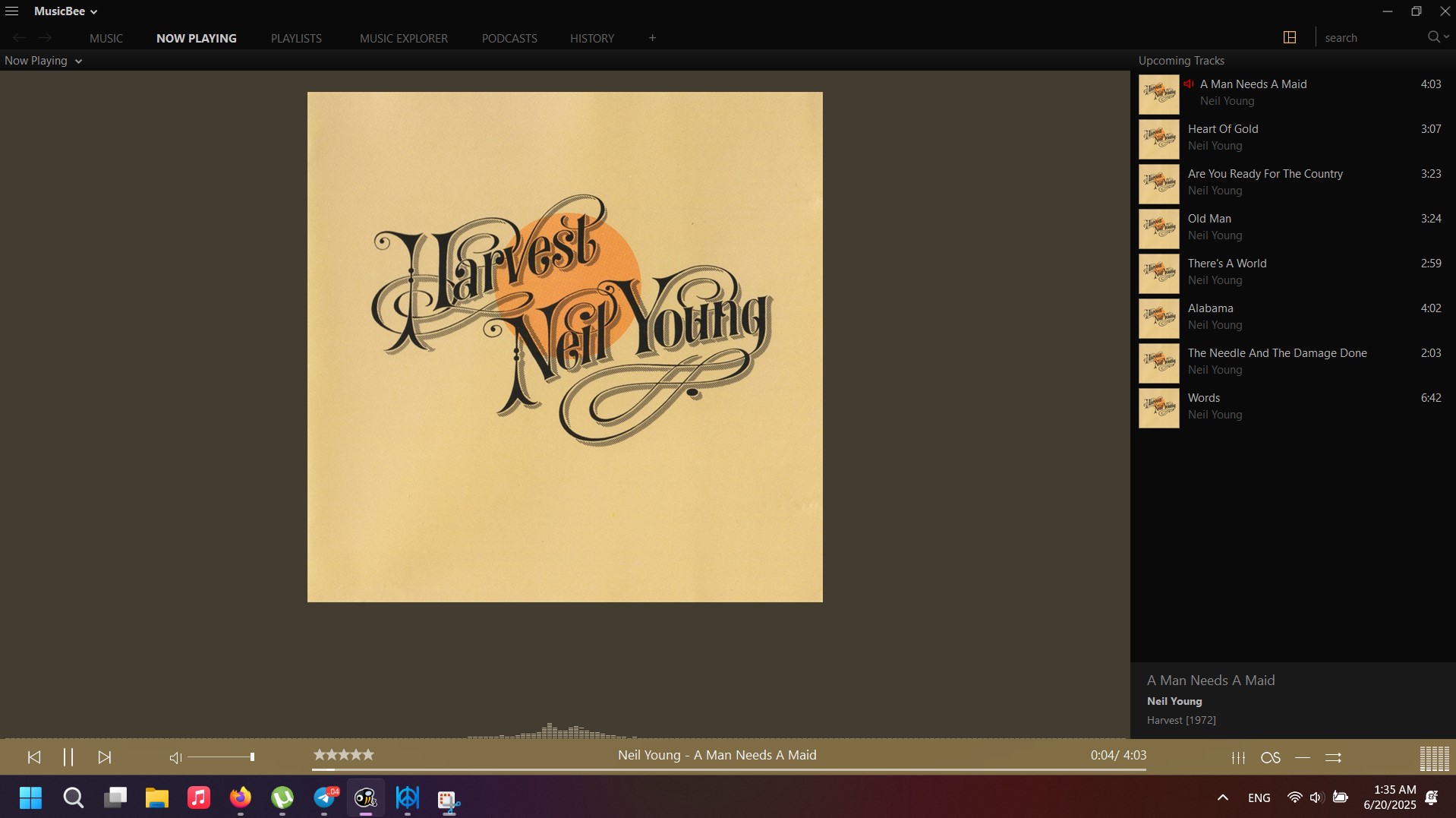The height and width of the screenshot is (818, 1456).
Task: Open the equalizer settings icon
Action: tap(1238, 757)
